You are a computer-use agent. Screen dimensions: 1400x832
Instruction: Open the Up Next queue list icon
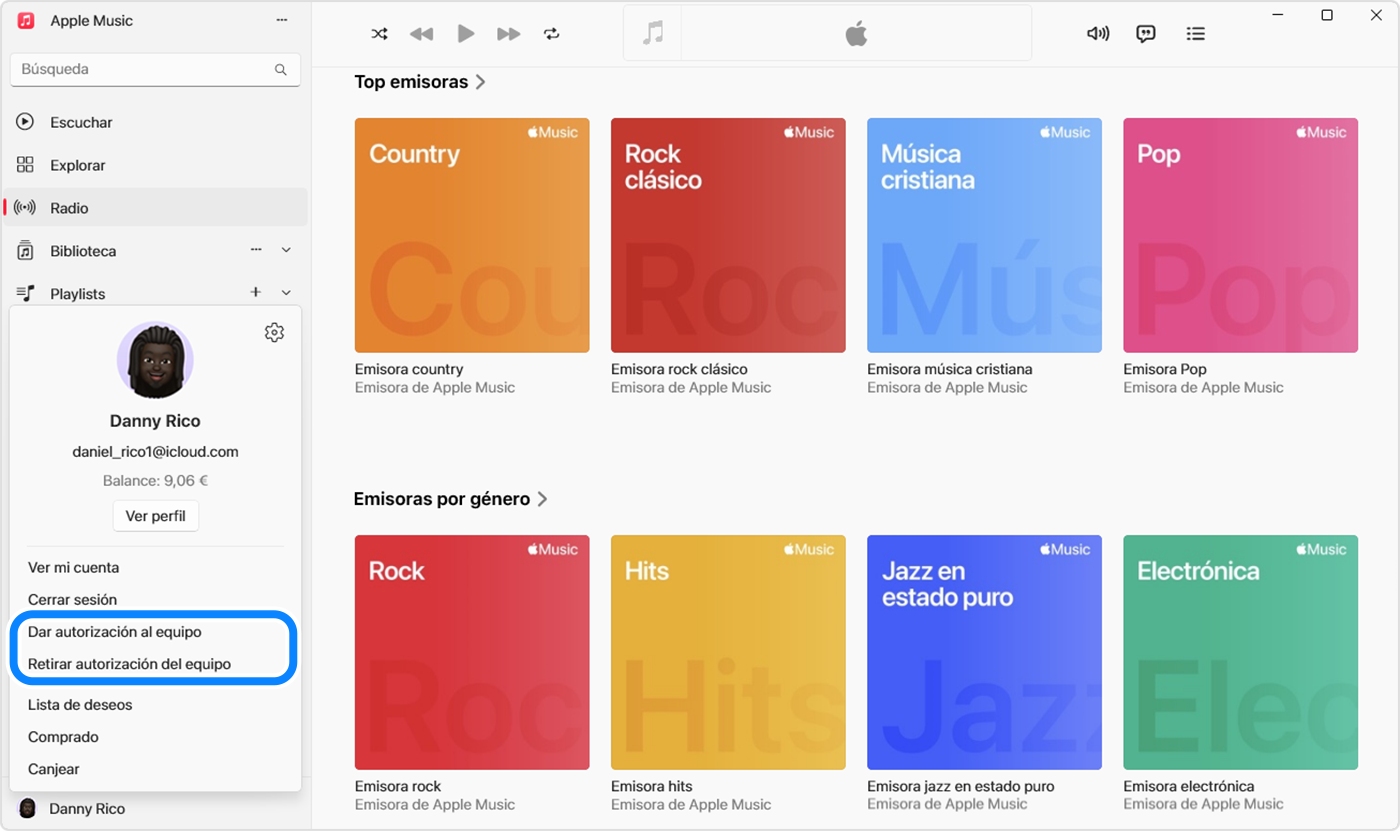[x=1195, y=34]
